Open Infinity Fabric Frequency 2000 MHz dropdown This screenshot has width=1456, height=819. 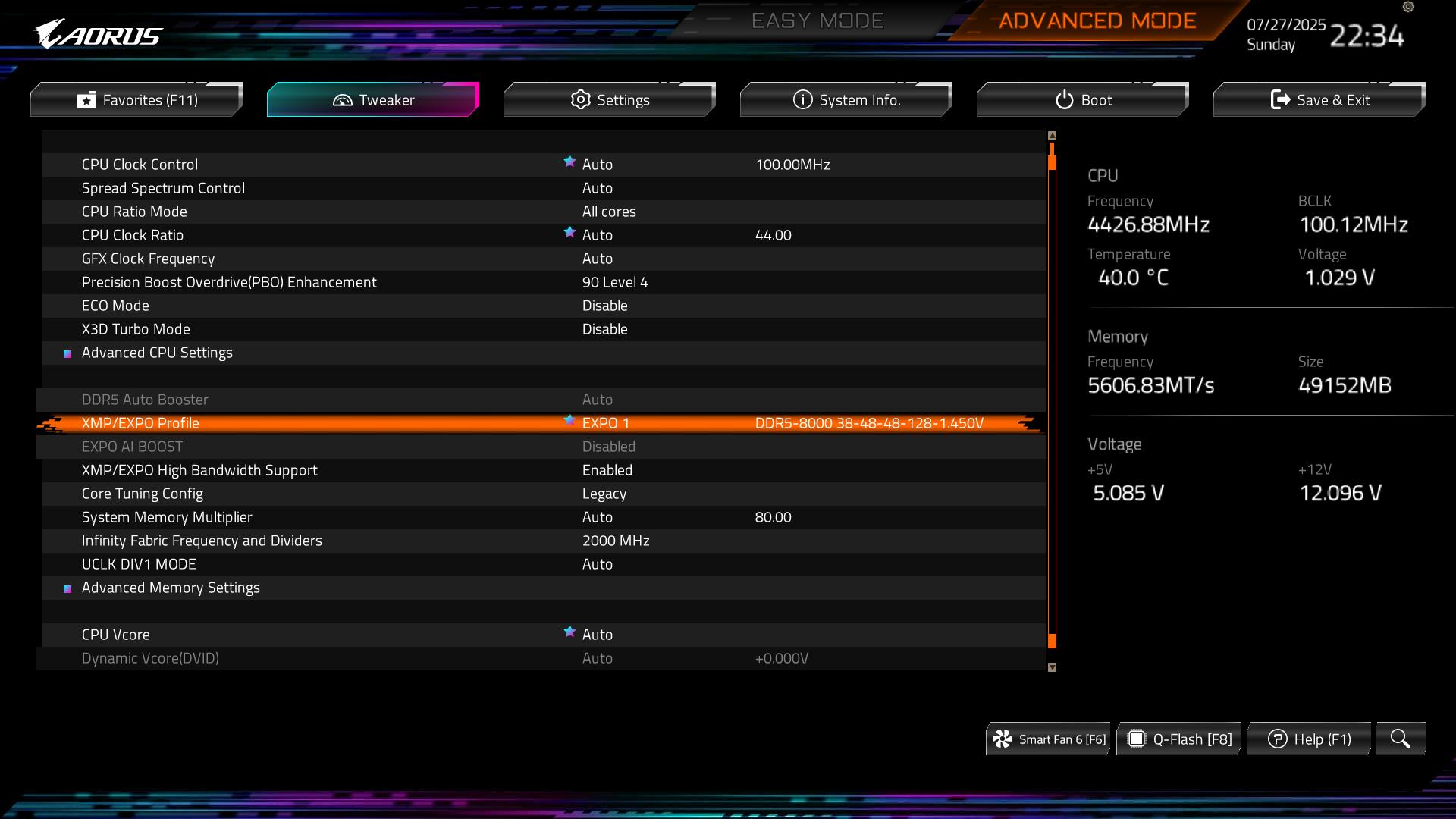click(x=615, y=541)
